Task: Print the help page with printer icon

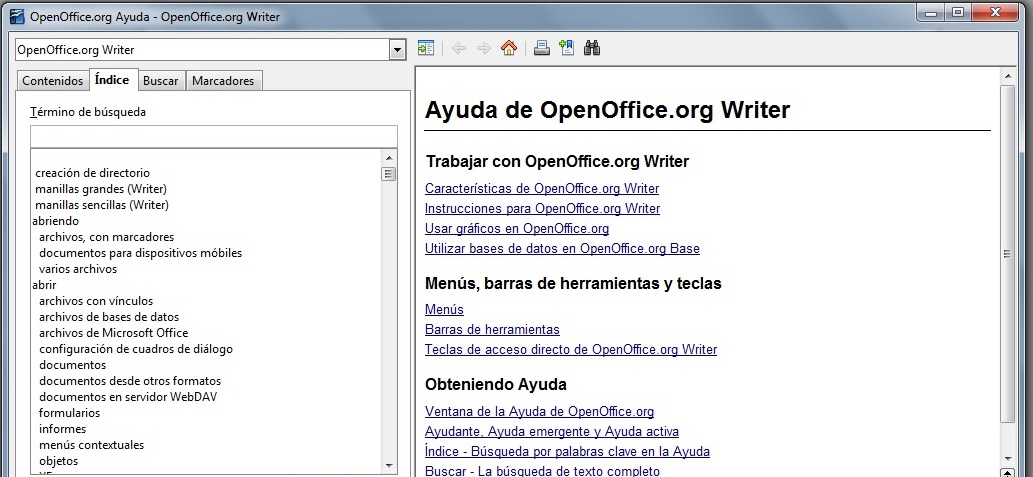Action: tap(542, 48)
